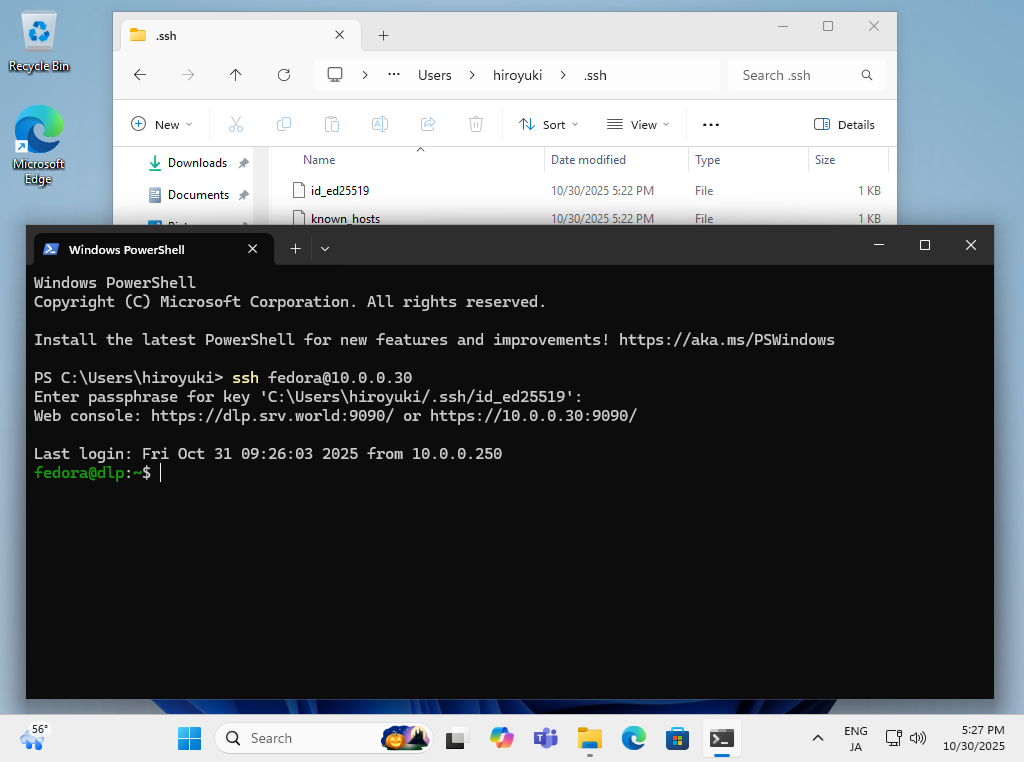Image resolution: width=1024 pixels, height=762 pixels.
Task: Click the Search .ssh input box
Action: tap(795, 75)
